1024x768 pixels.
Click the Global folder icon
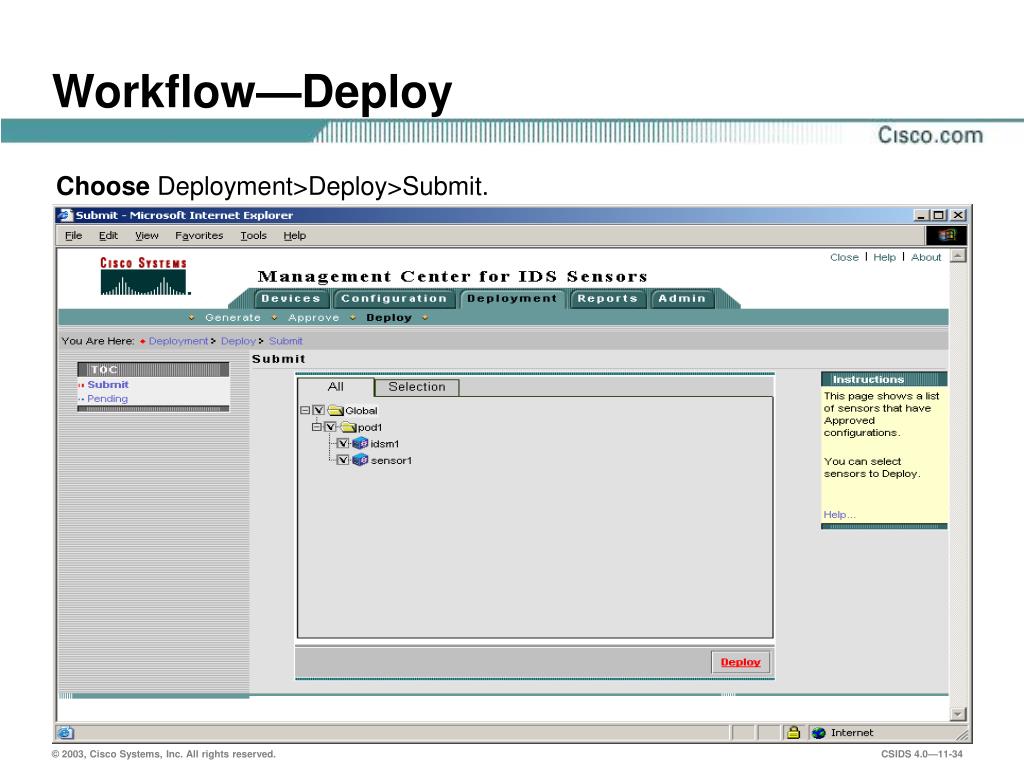[336, 411]
